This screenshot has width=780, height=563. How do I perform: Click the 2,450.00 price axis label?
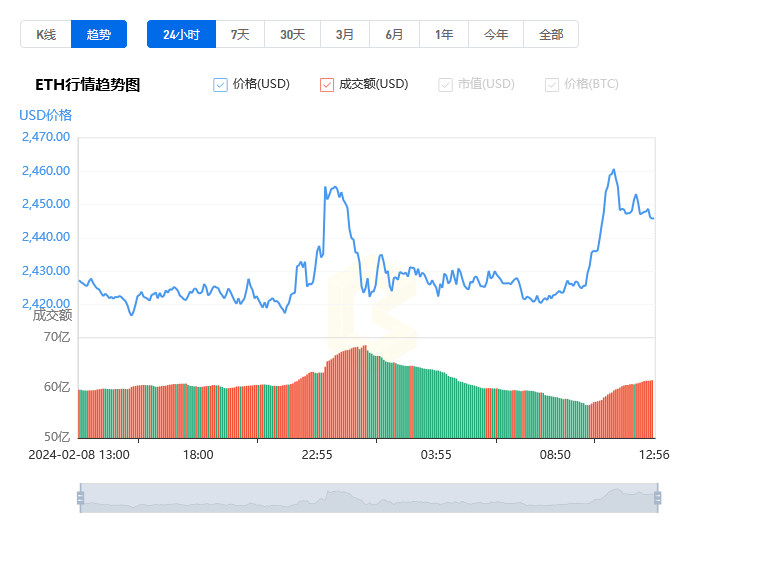pos(46,203)
